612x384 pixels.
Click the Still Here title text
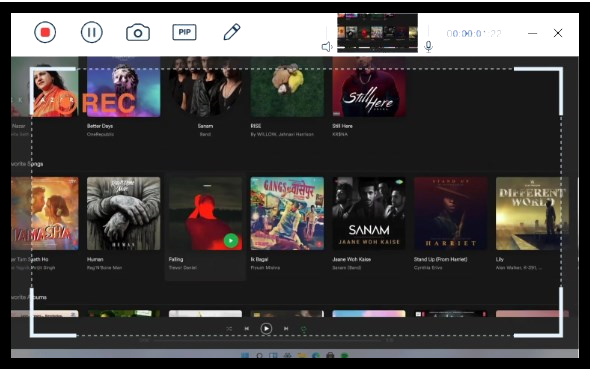[342, 126]
